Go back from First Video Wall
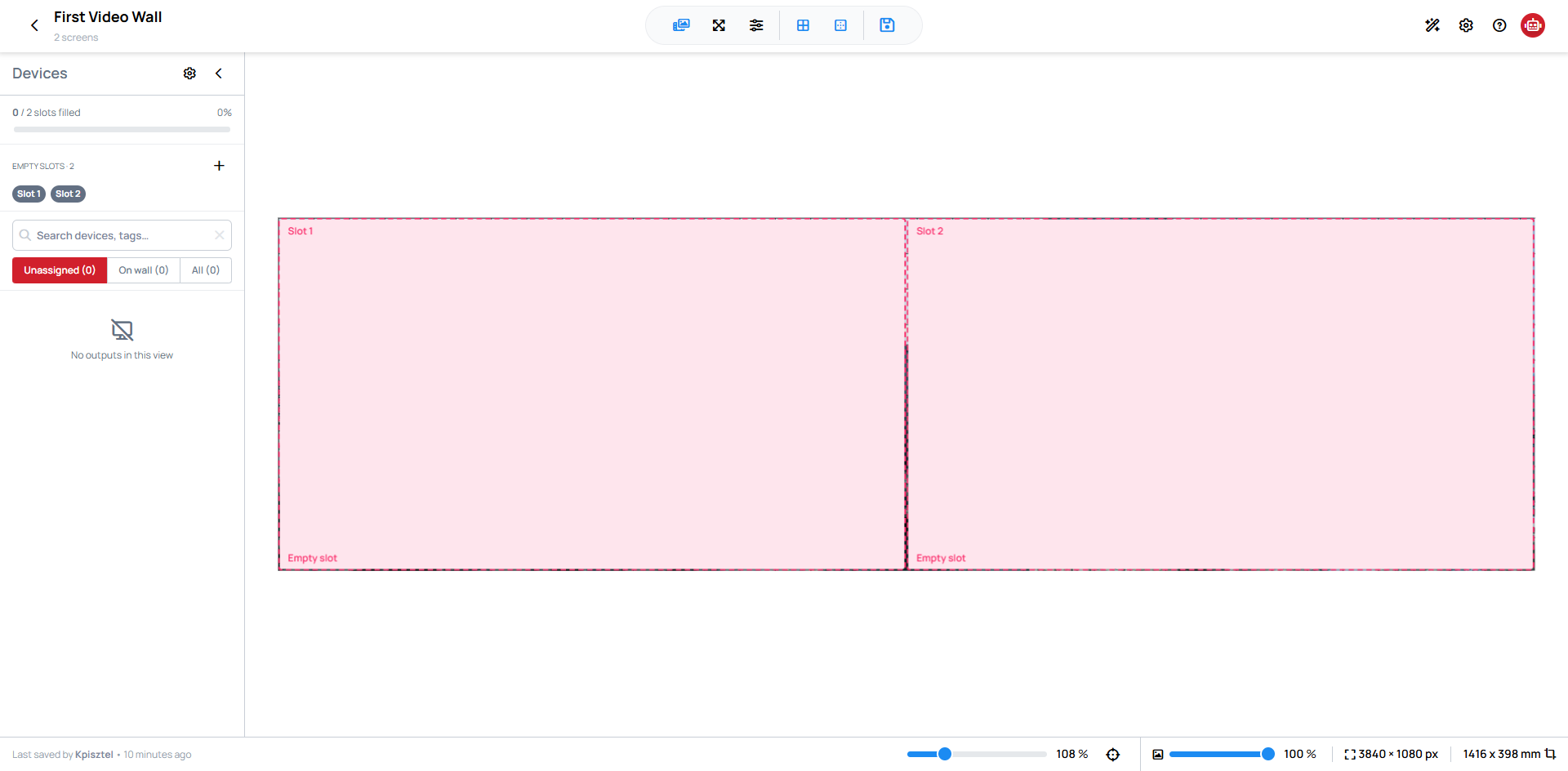This screenshot has width=1568, height=771. coord(34,25)
